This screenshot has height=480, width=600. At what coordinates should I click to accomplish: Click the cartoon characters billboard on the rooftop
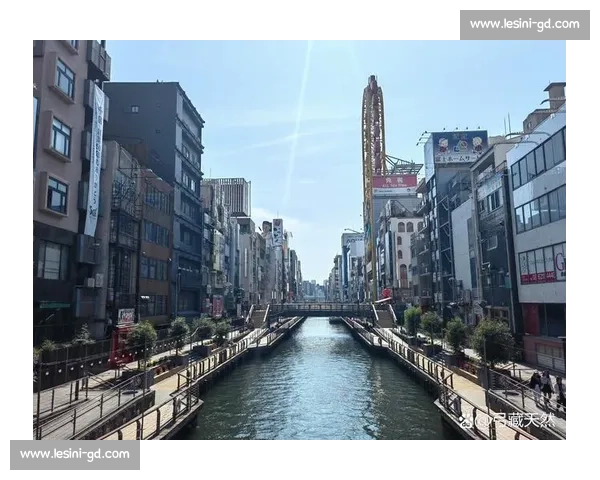click(460, 147)
